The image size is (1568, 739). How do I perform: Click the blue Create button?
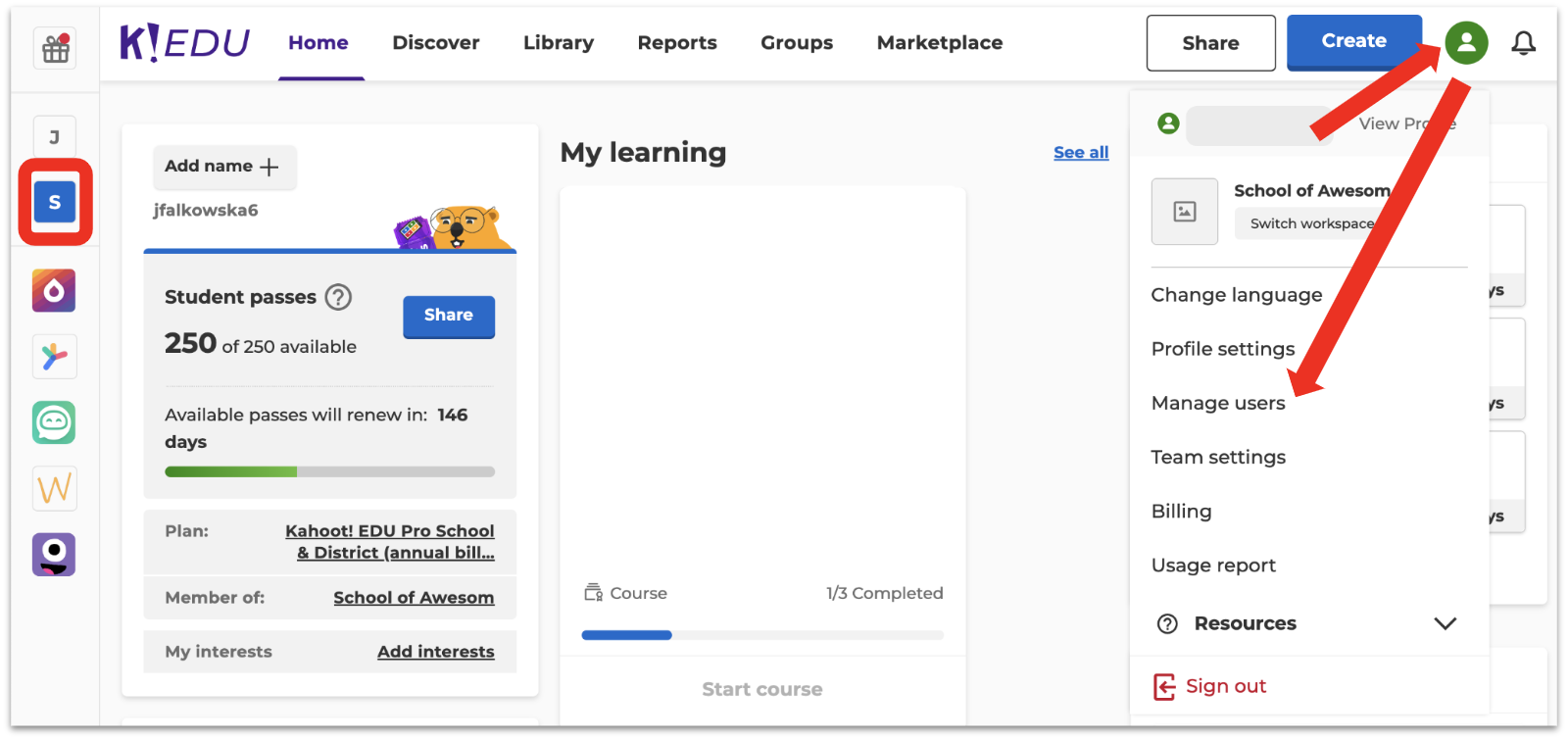[x=1354, y=42]
